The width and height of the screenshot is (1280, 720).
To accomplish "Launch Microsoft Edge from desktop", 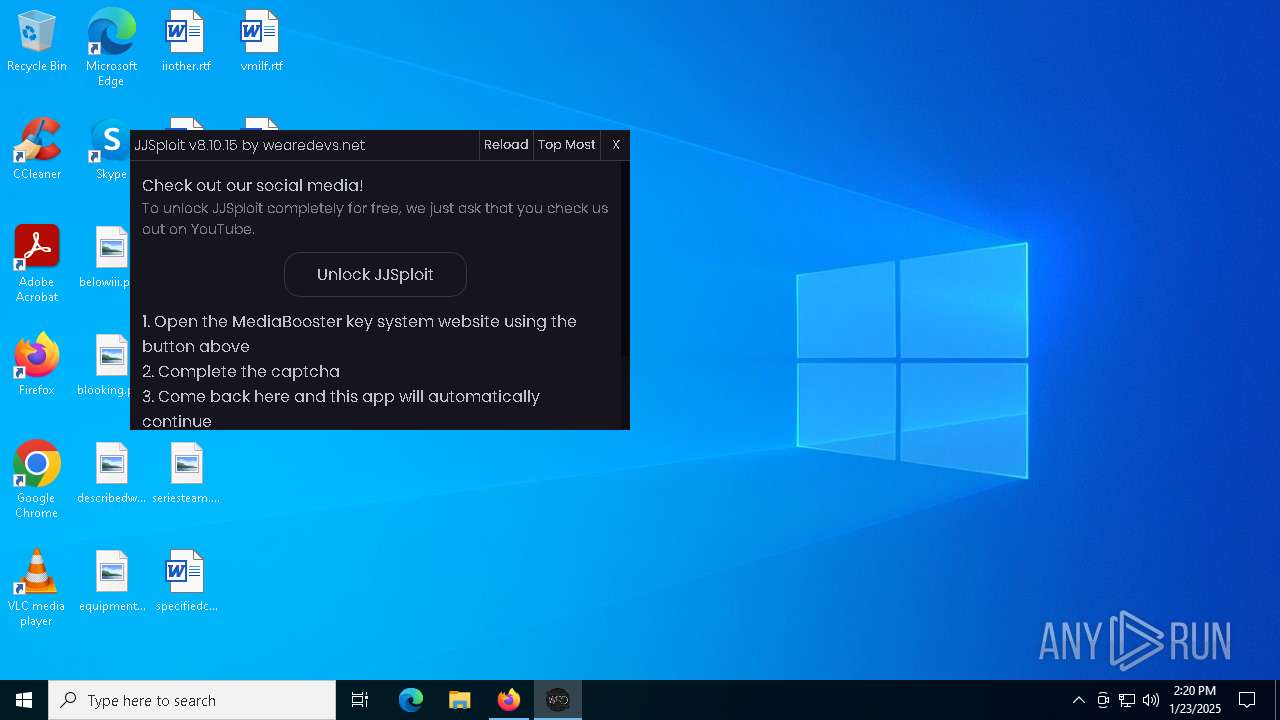I will click(x=111, y=47).
